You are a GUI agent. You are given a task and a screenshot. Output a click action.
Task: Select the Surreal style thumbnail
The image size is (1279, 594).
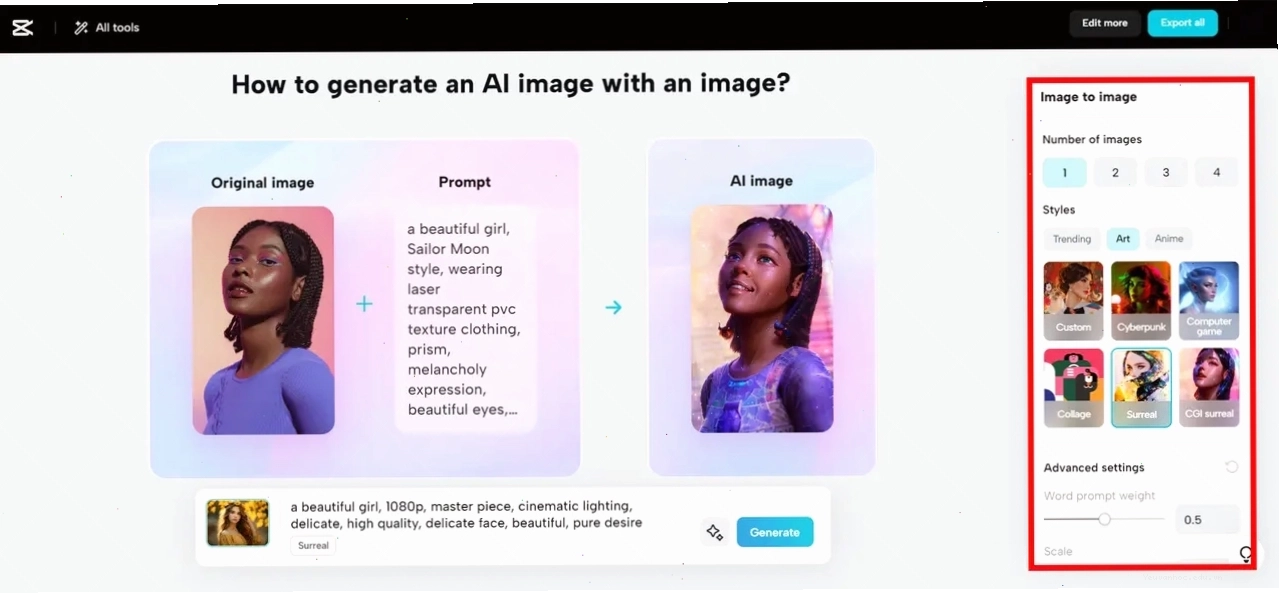pos(1141,387)
